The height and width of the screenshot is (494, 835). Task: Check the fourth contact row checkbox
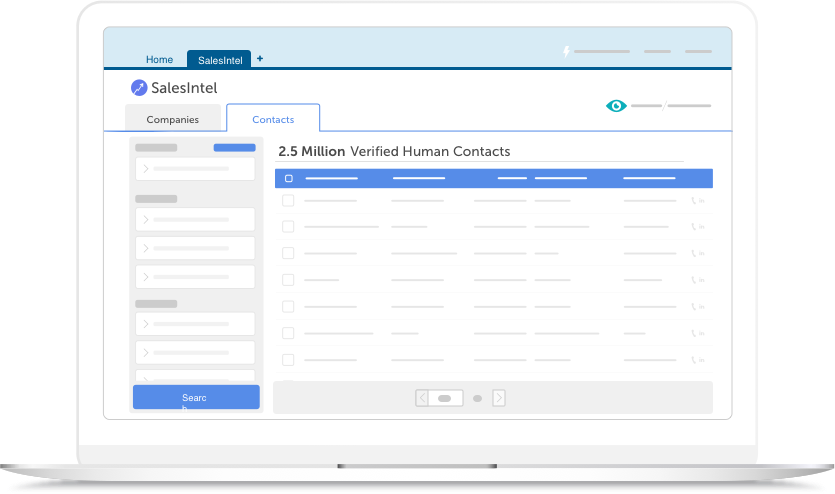[x=288, y=280]
